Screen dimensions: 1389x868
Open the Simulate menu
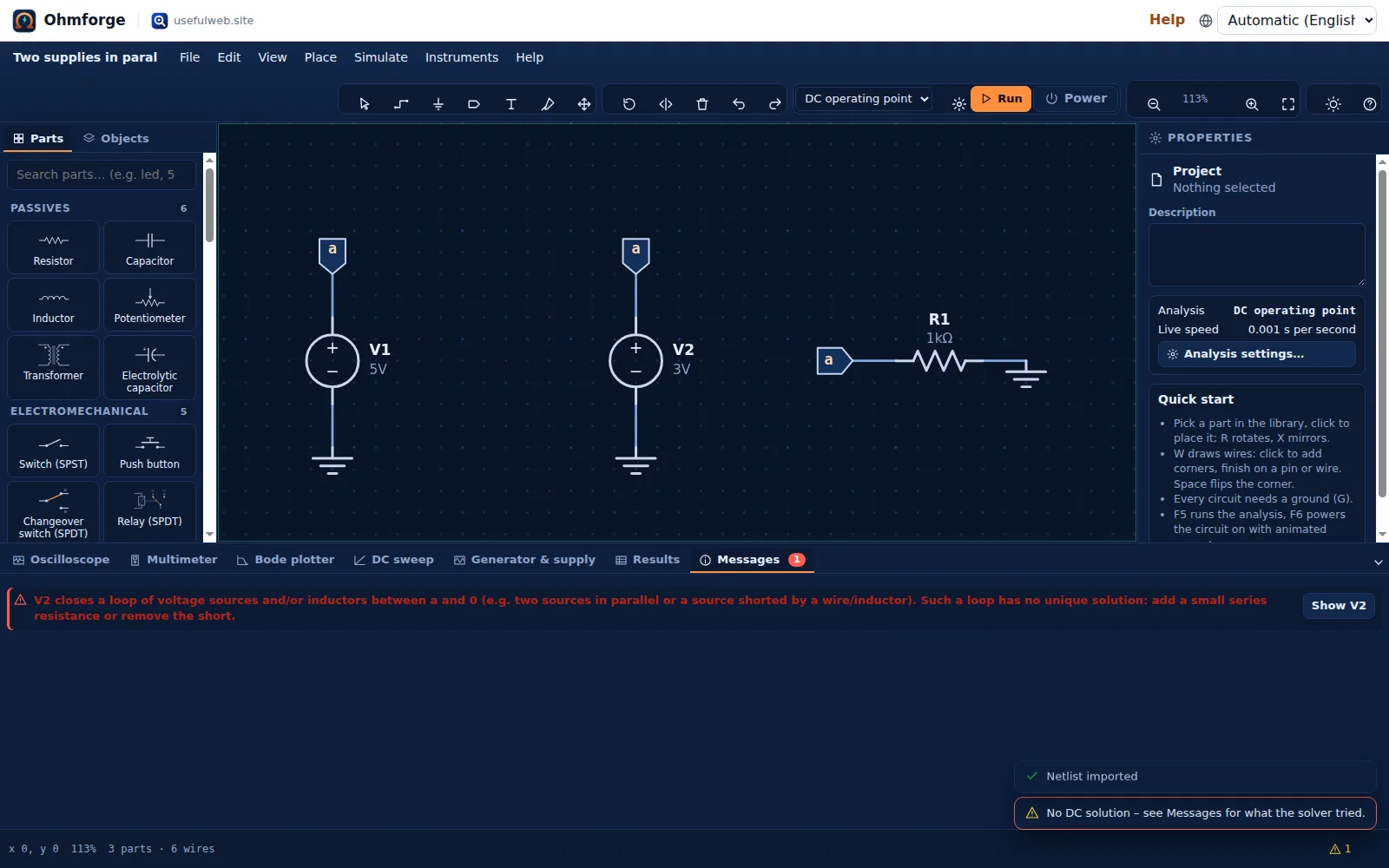pyautogui.click(x=380, y=57)
